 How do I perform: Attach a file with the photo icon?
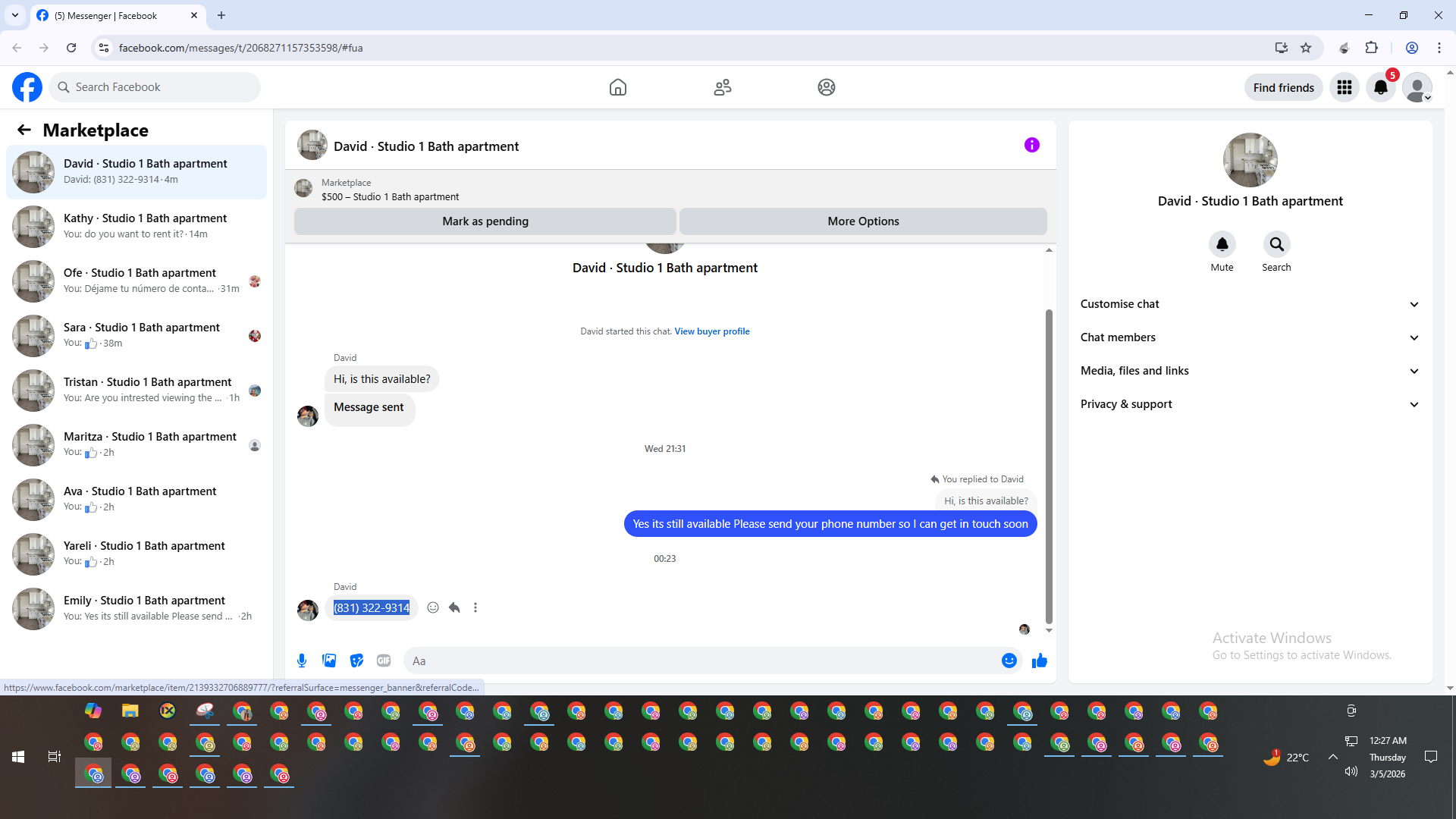(x=329, y=661)
